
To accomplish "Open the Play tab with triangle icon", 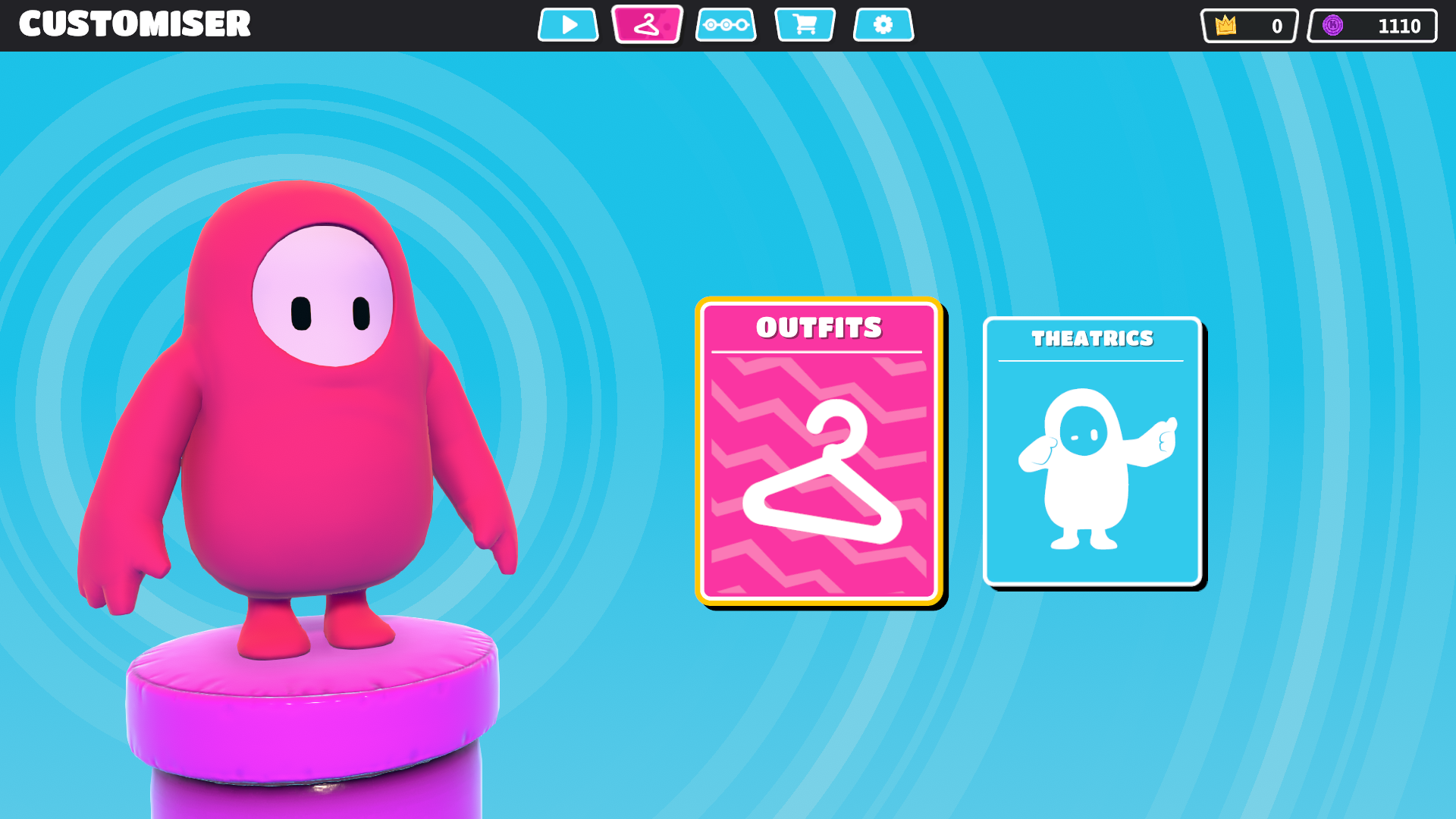I will tap(568, 25).
